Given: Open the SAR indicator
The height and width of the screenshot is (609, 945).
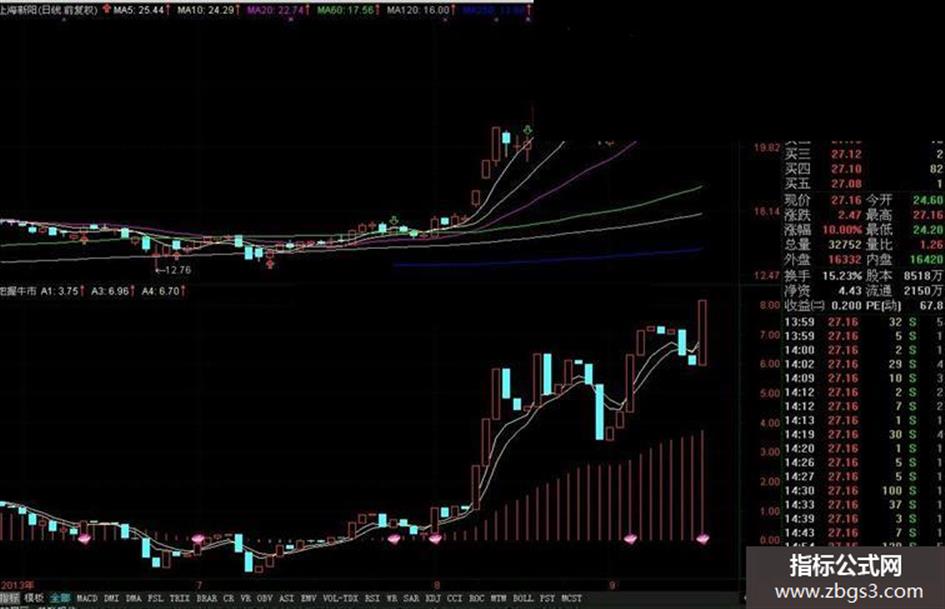Looking at the screenshot, I should pos(411,598).
